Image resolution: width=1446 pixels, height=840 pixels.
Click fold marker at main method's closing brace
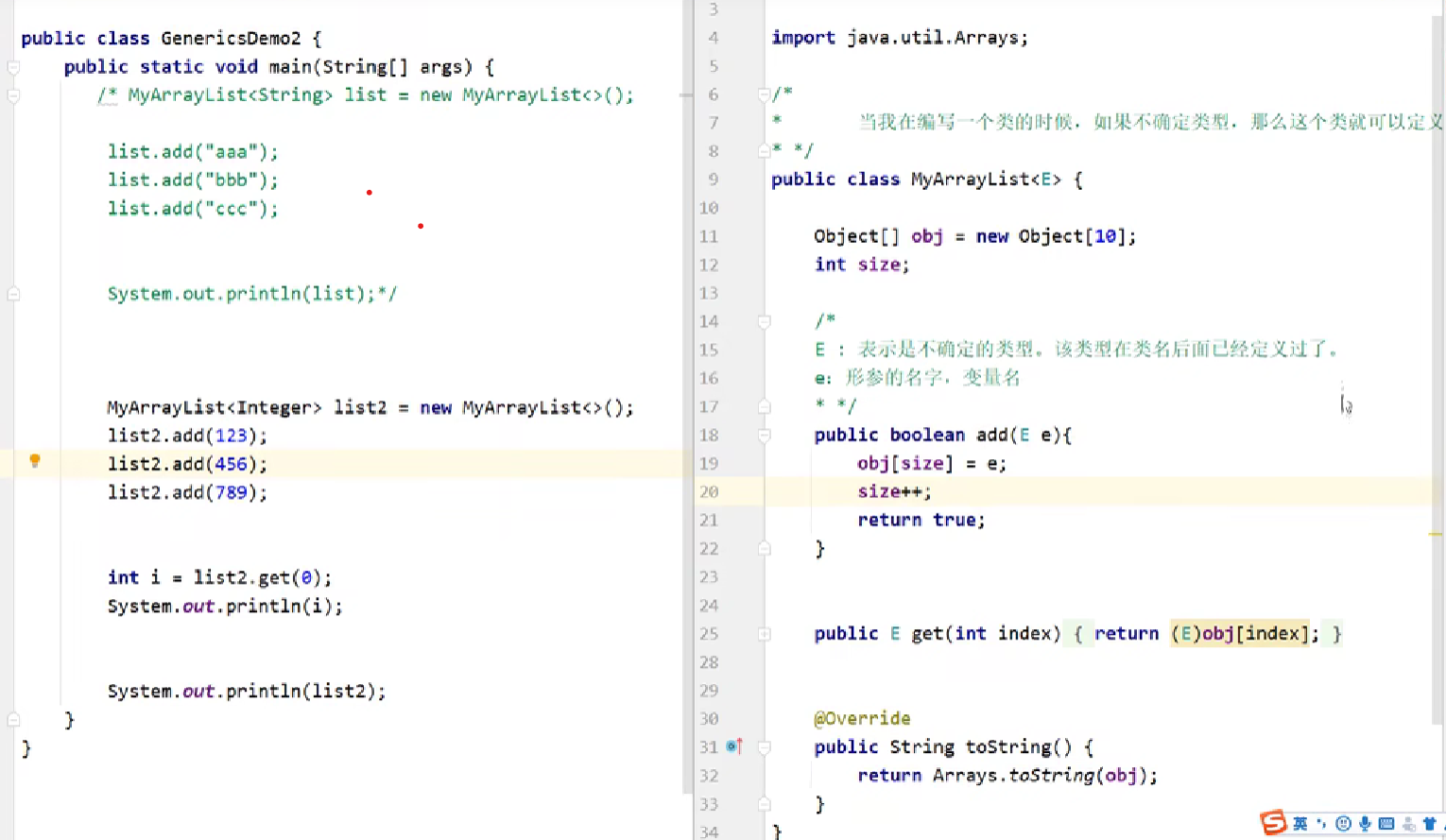click(13, 720)
